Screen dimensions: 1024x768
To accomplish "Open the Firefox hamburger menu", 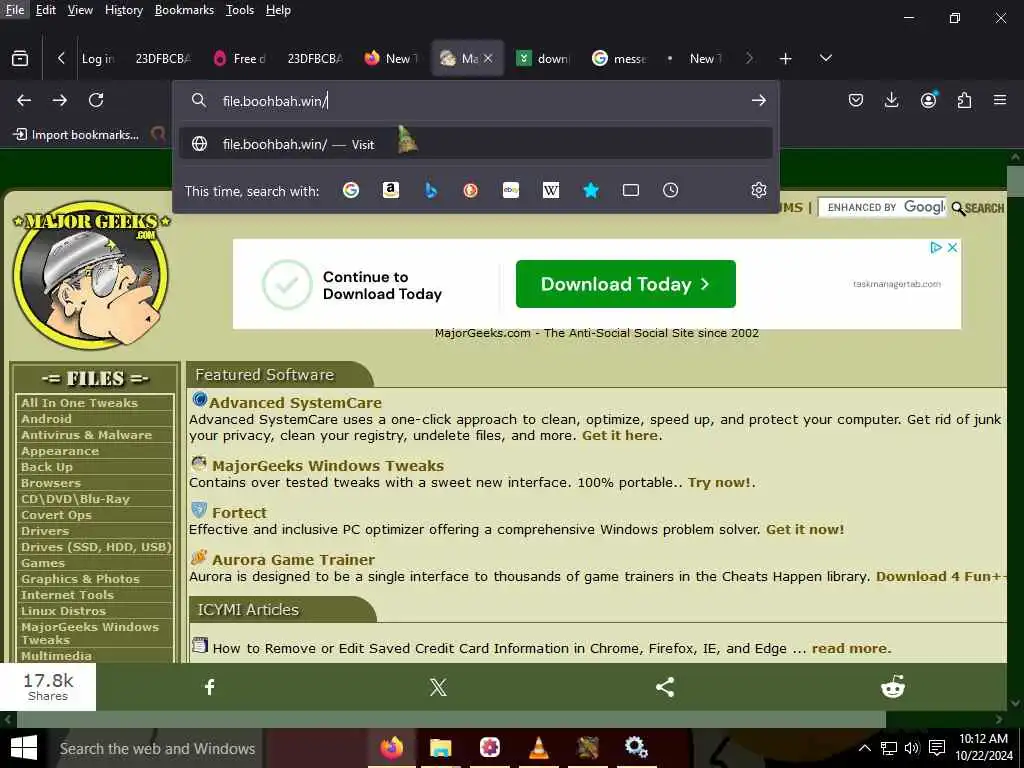I will 1000,100.
